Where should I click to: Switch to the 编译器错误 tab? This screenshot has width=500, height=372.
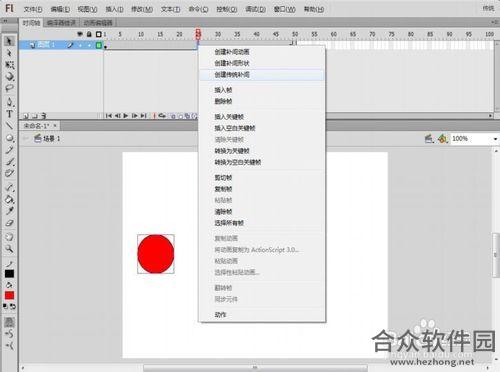point(61,23)
